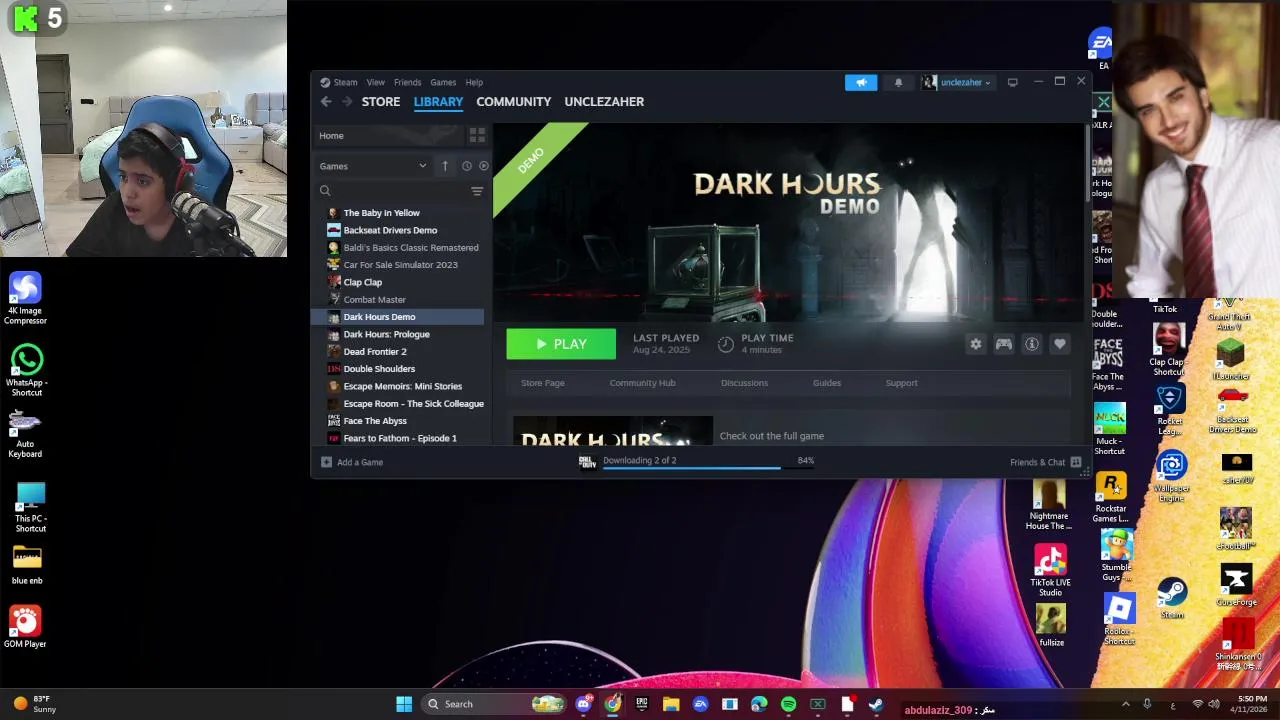Open the Store Page link
This screenshot has height=720, width=1280.
[x=543, y=383]
